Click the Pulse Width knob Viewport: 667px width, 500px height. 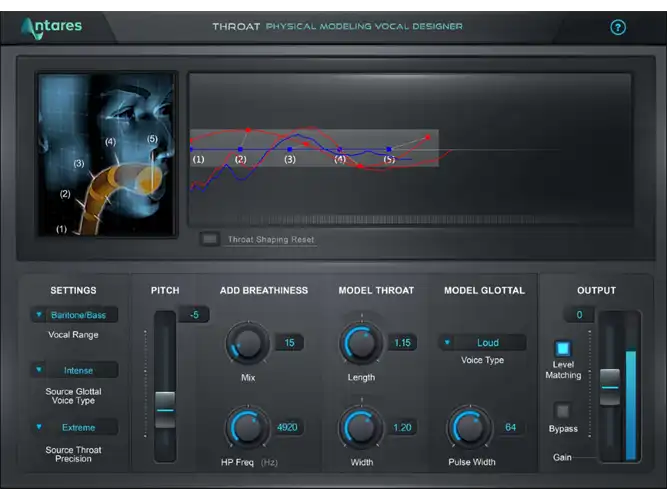[470, 427]
